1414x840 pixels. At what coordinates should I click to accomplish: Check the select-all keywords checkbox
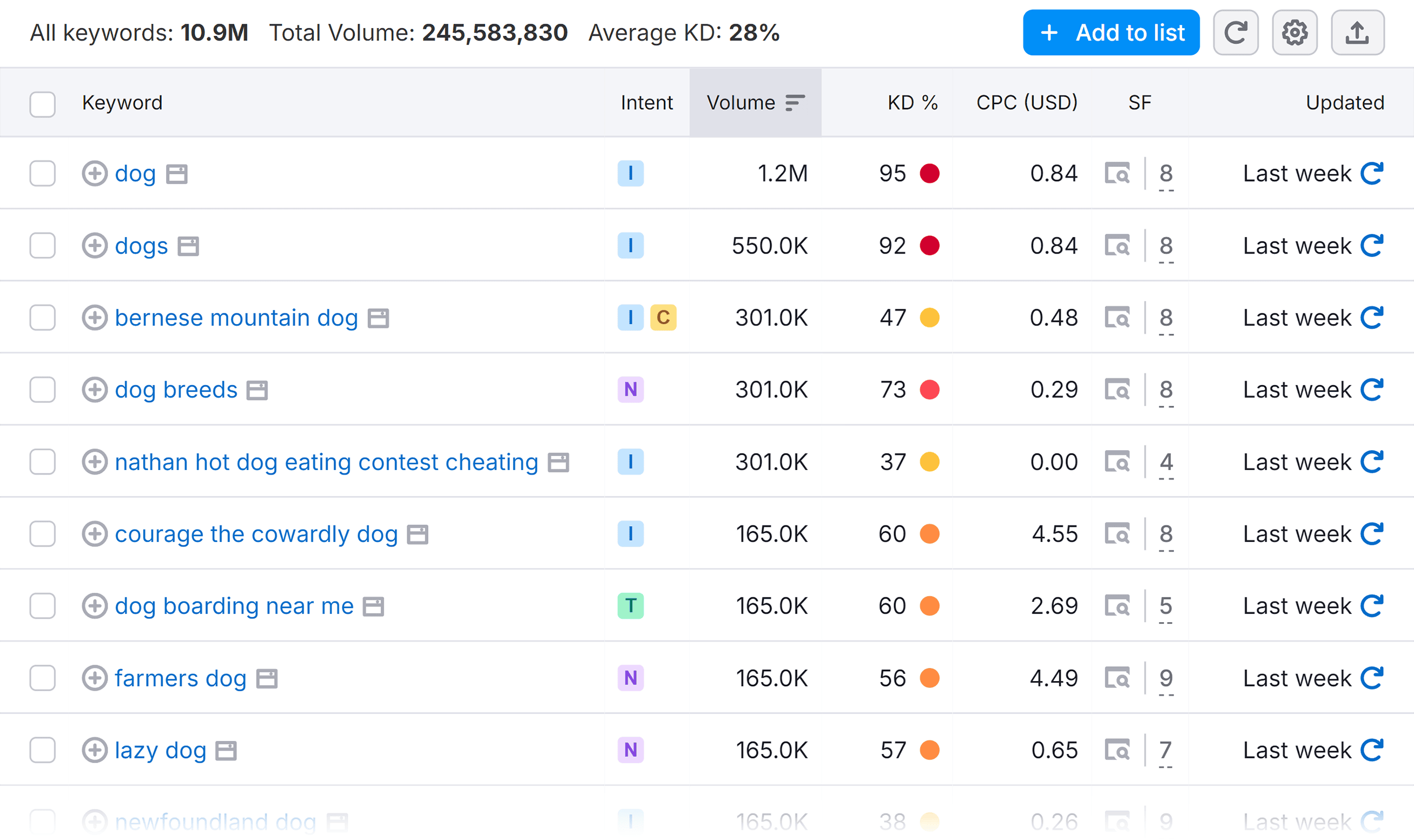pyautogui.click(x=42, y=105)
